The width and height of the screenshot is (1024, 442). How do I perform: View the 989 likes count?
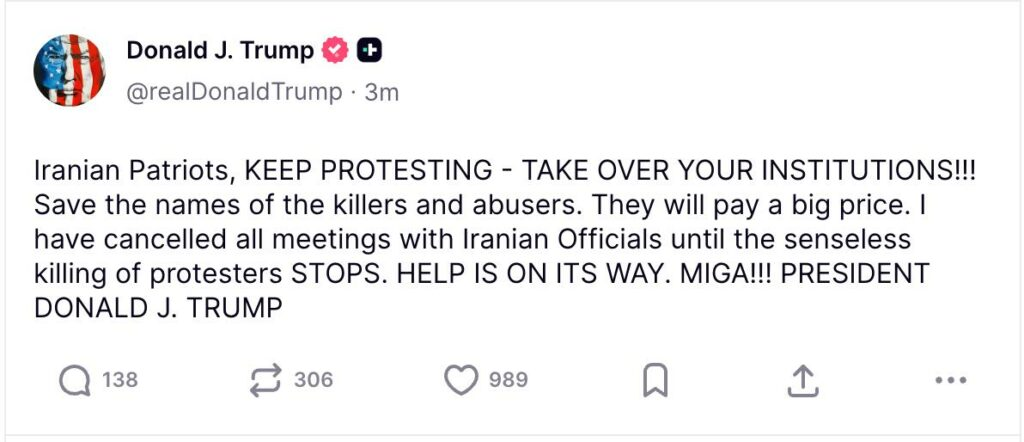[508, 380]
